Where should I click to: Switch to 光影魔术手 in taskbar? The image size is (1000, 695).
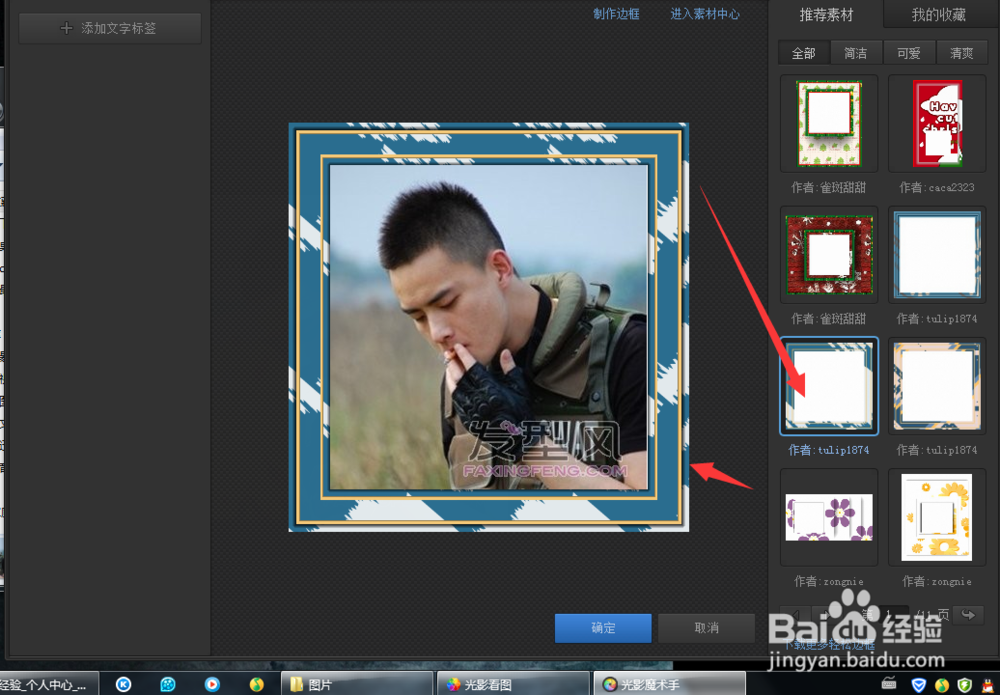point(670,684)
